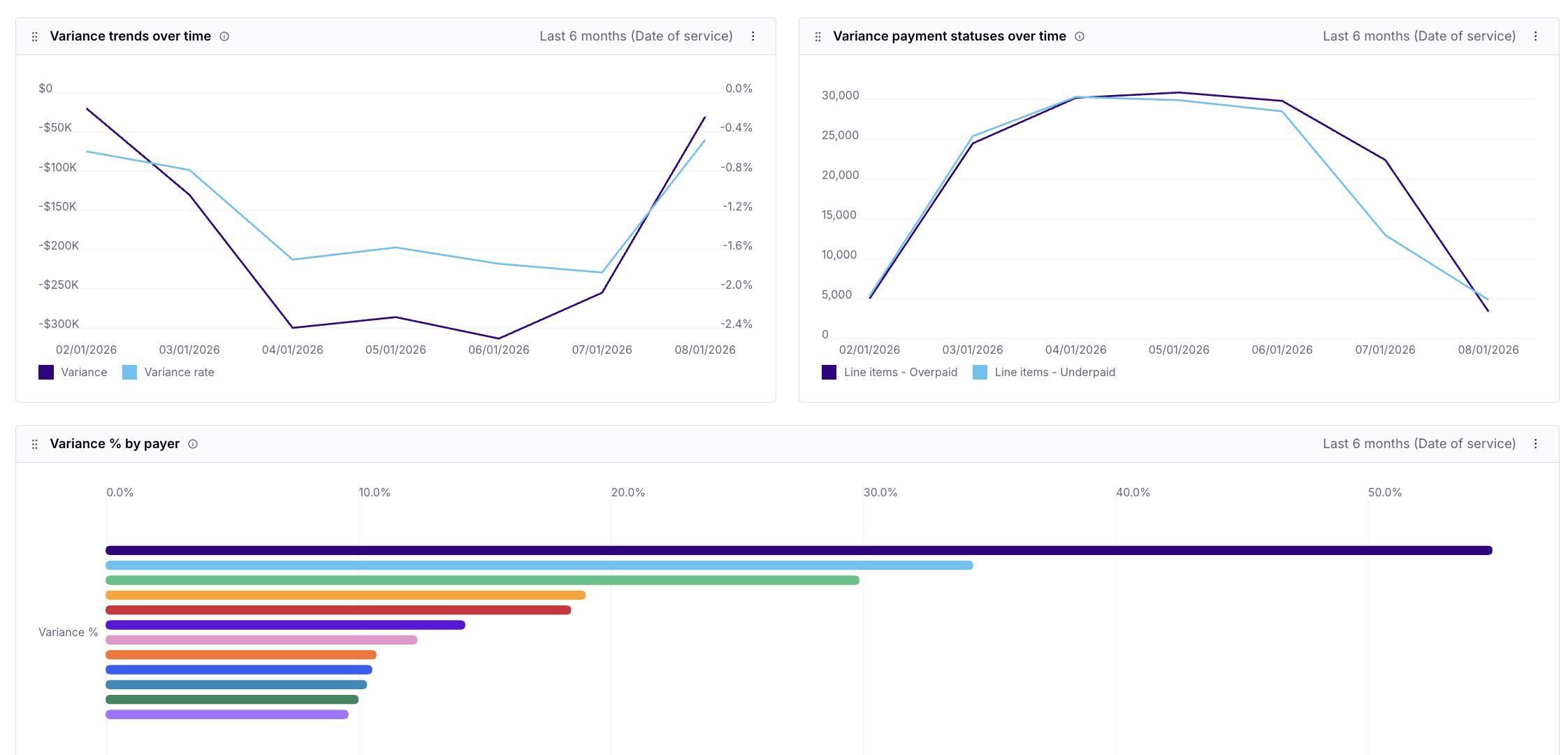
Task: Select the red payer bar
Action: (x=338, y=610)
